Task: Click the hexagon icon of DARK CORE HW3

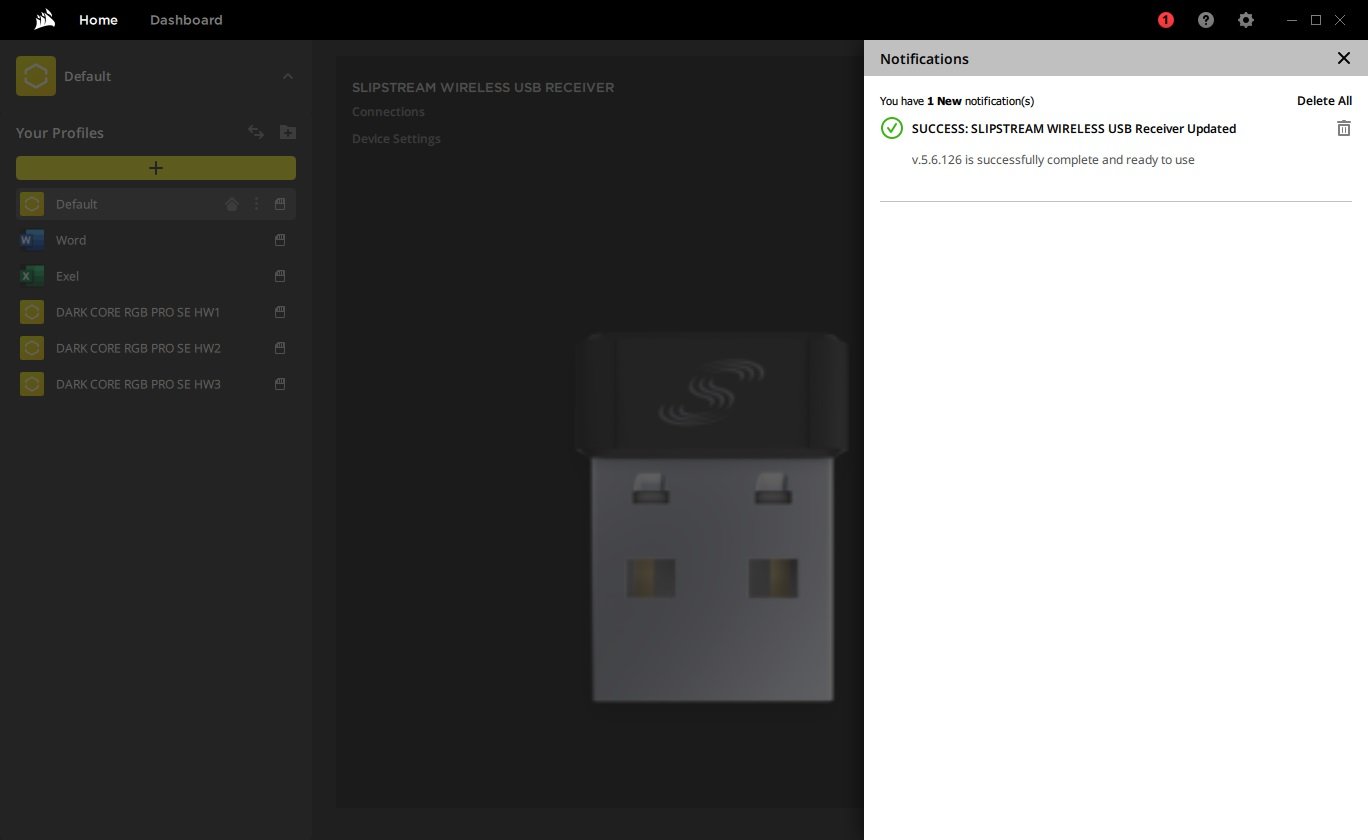Action: click(32, 384)
